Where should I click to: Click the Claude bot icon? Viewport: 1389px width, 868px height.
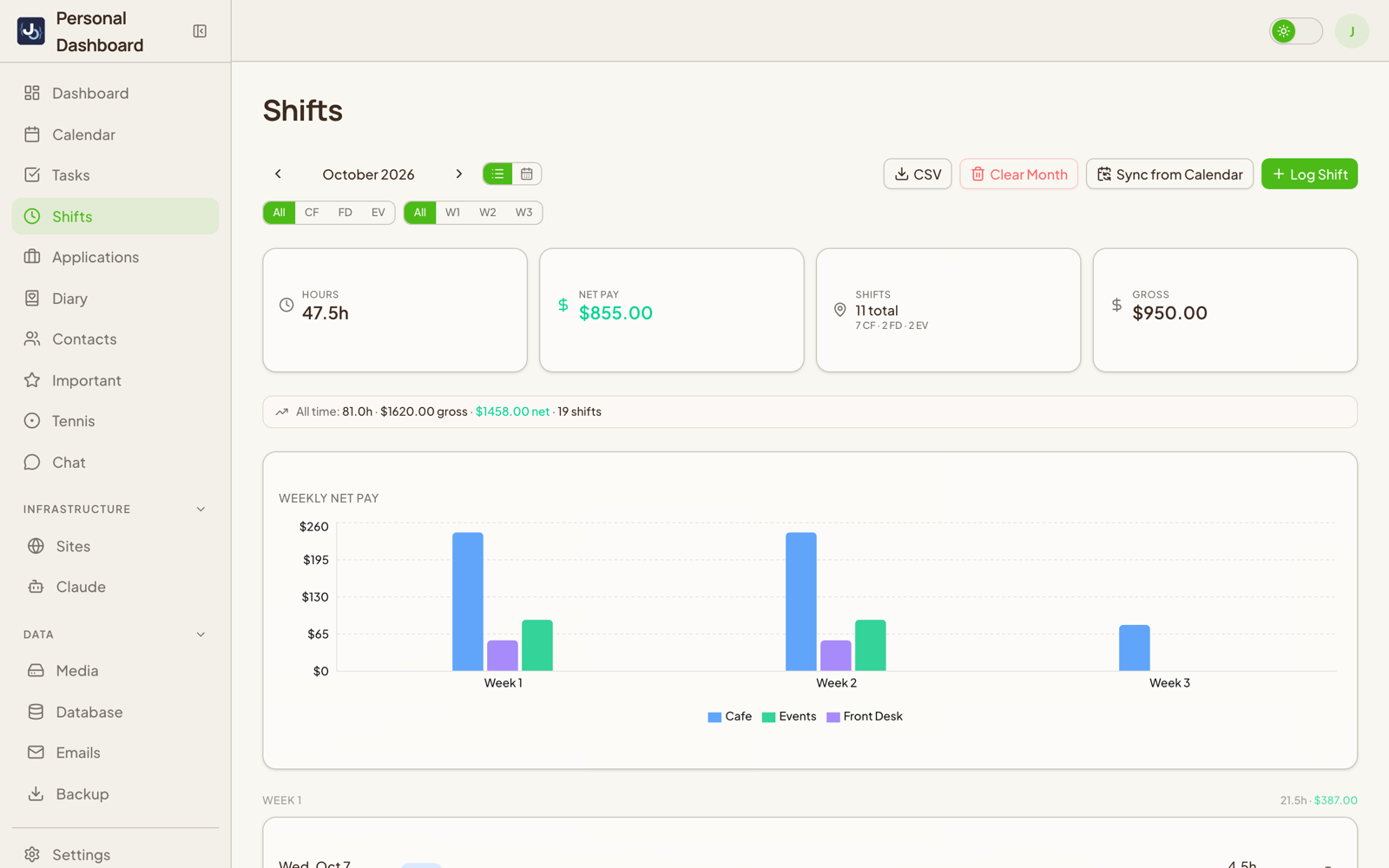(36, 587)
